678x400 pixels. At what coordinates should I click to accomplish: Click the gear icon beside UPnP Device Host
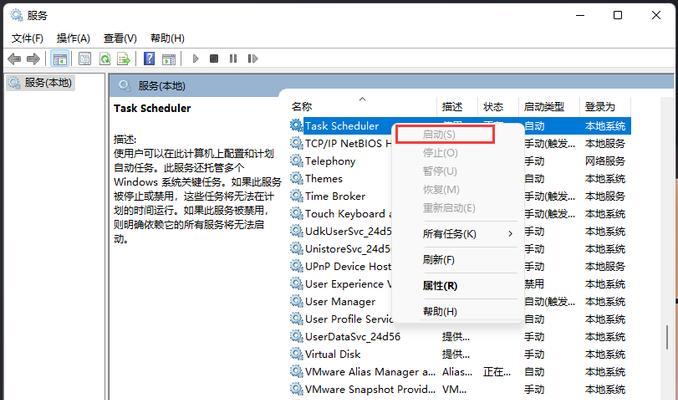click(296, 266)
